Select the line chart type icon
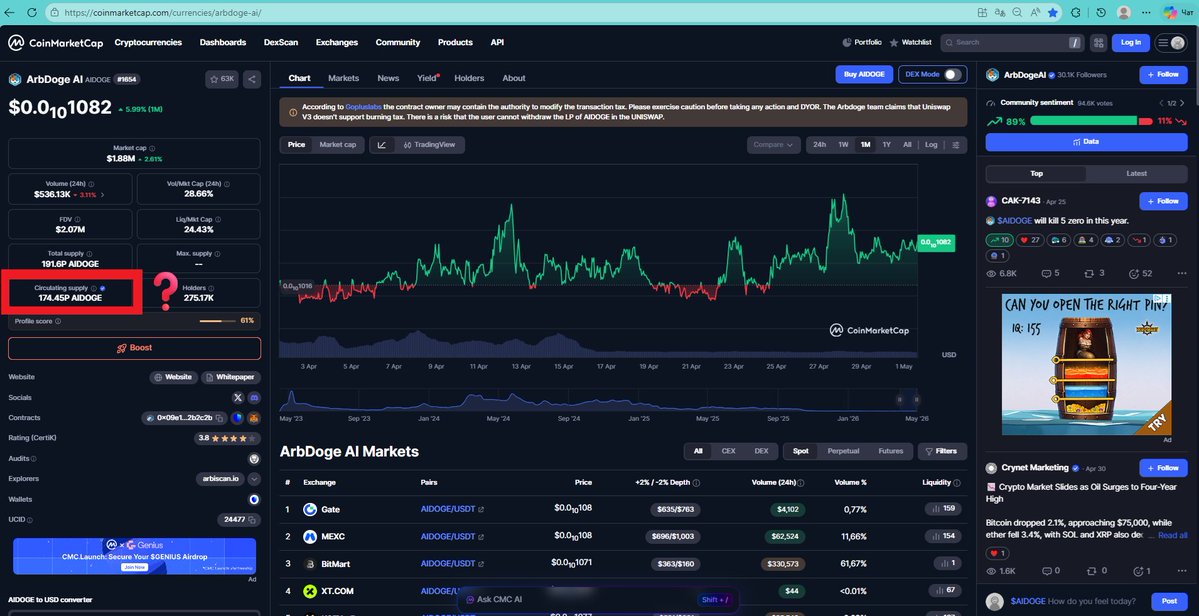 [x=382, y=144]
